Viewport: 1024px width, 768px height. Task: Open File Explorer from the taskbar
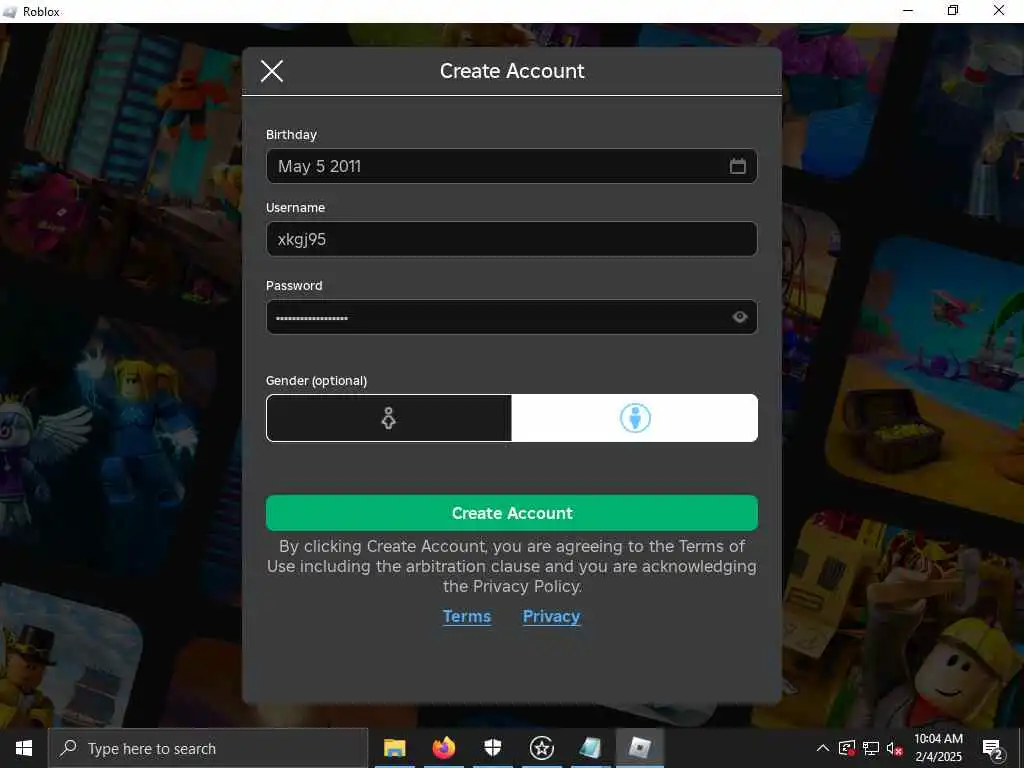[x=394, y=748]
